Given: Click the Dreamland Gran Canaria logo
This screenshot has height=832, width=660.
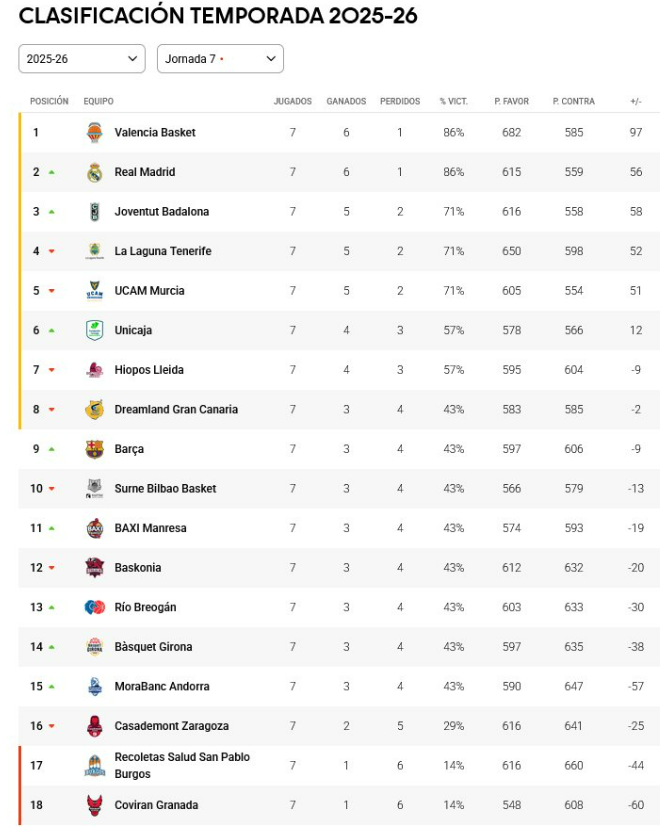Looking at the screenshot, I should (94, 409).
